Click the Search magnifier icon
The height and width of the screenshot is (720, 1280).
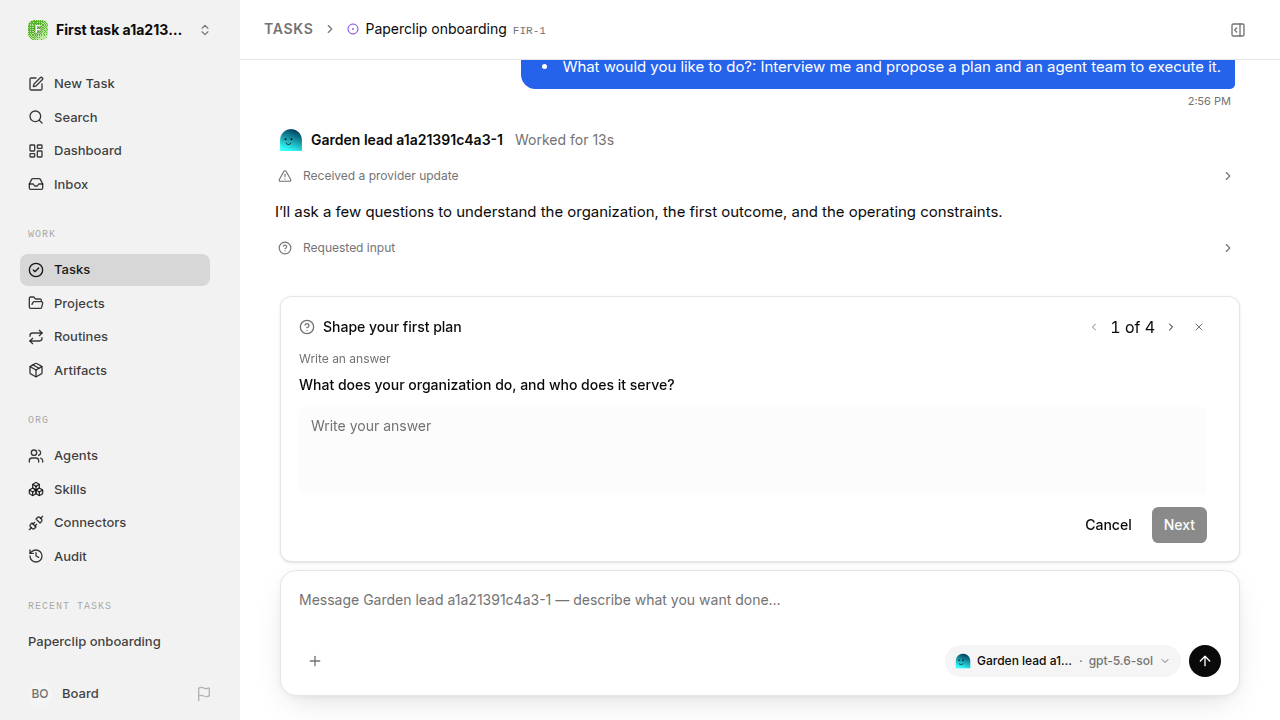point(36,118)
